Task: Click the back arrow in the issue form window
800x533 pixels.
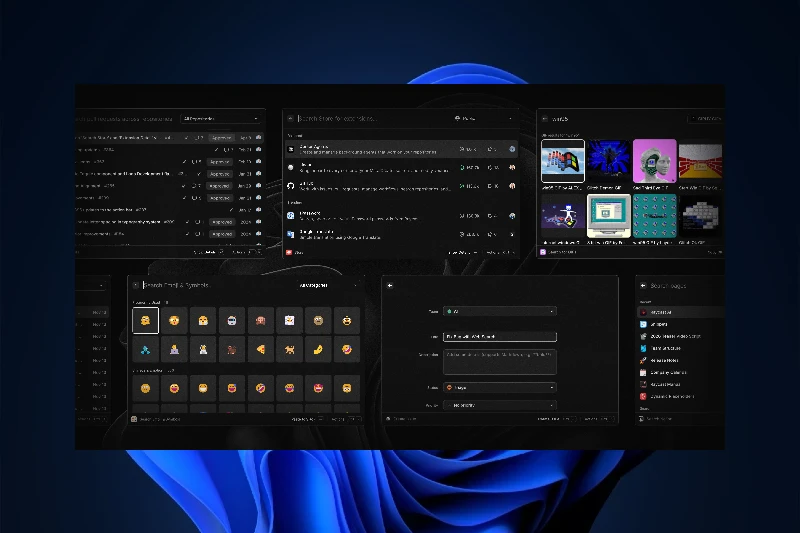Action: [x=390, y=286]
